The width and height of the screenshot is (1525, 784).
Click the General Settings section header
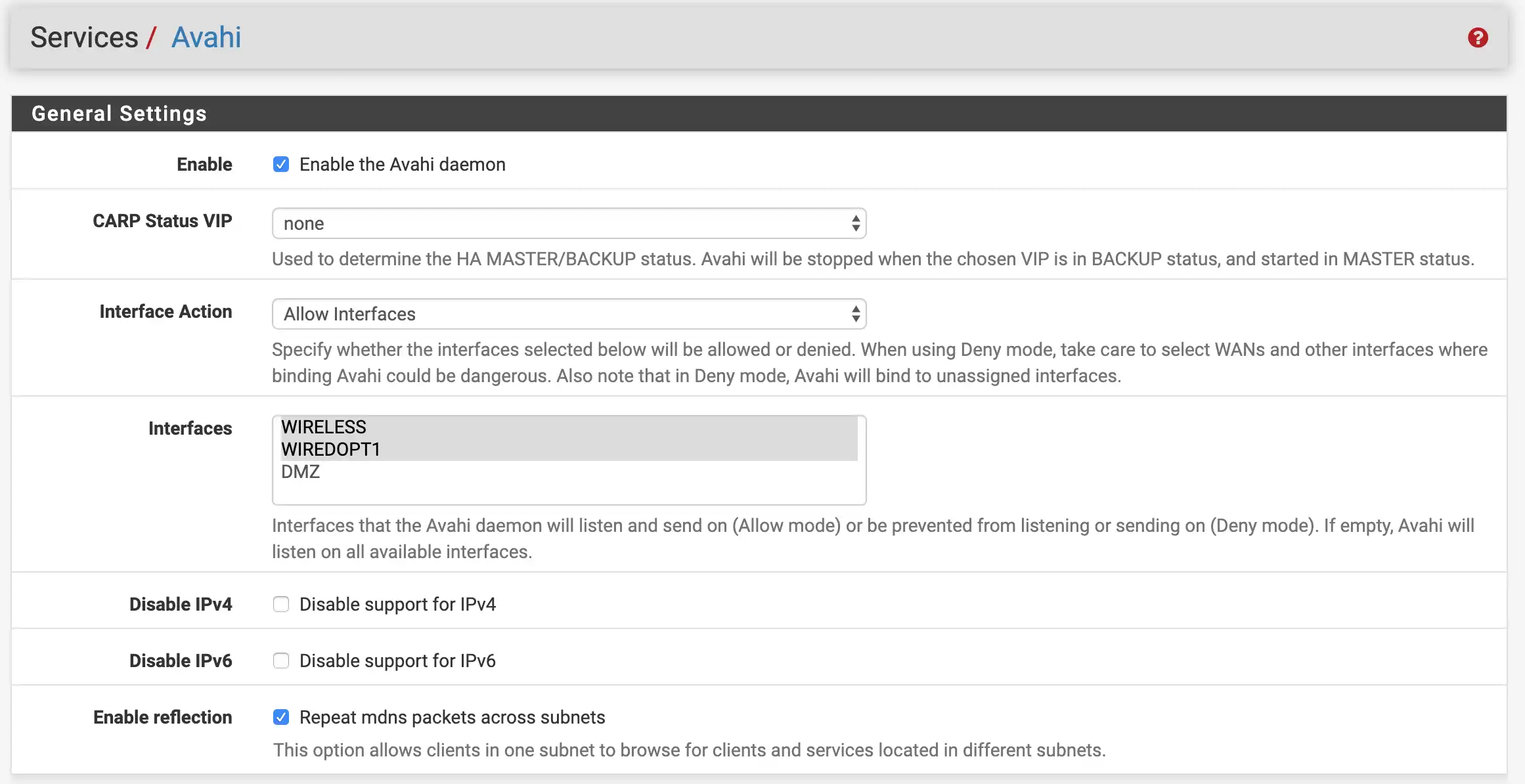point(759,114)
